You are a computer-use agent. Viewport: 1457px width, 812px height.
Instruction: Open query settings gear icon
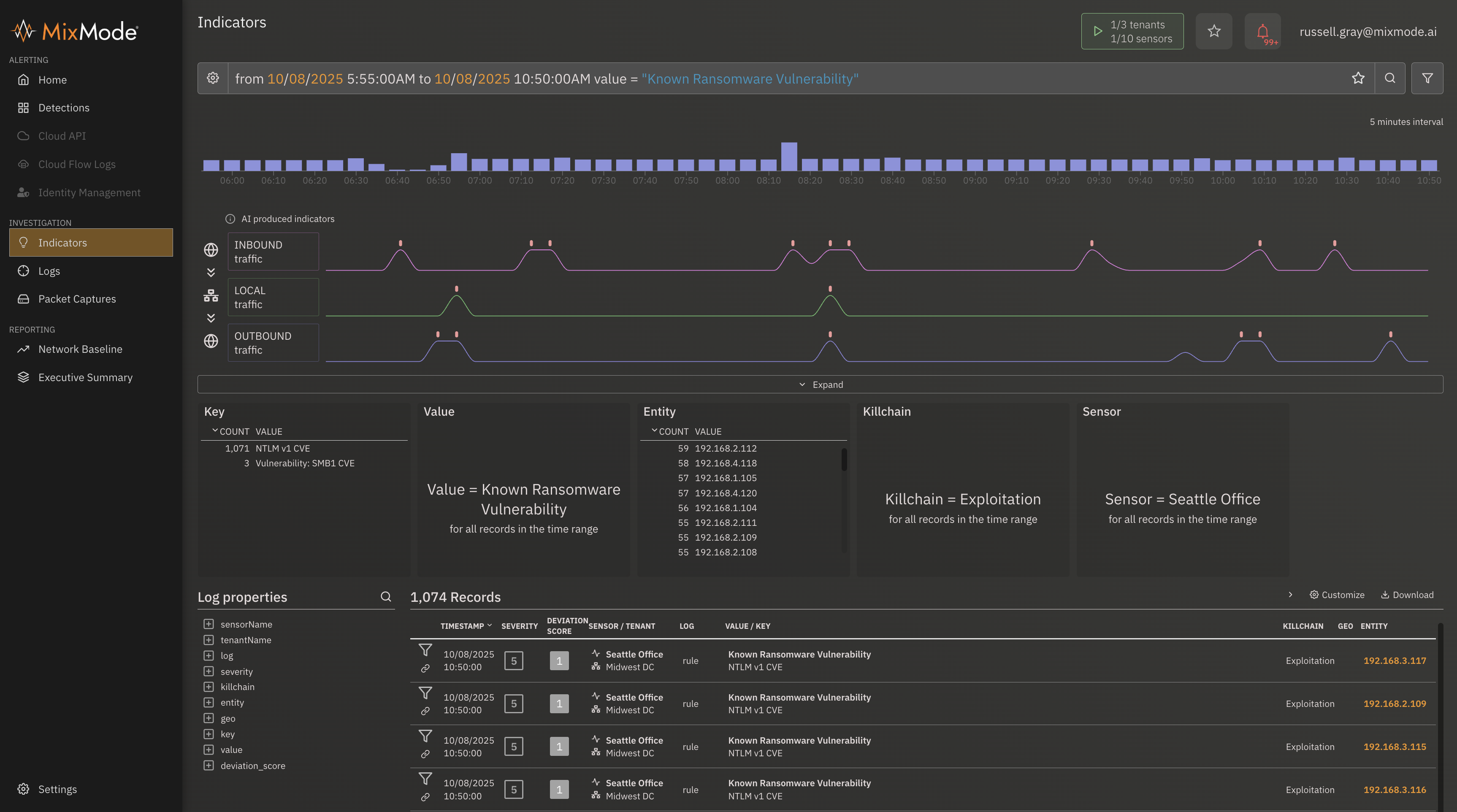click(213, 78)
